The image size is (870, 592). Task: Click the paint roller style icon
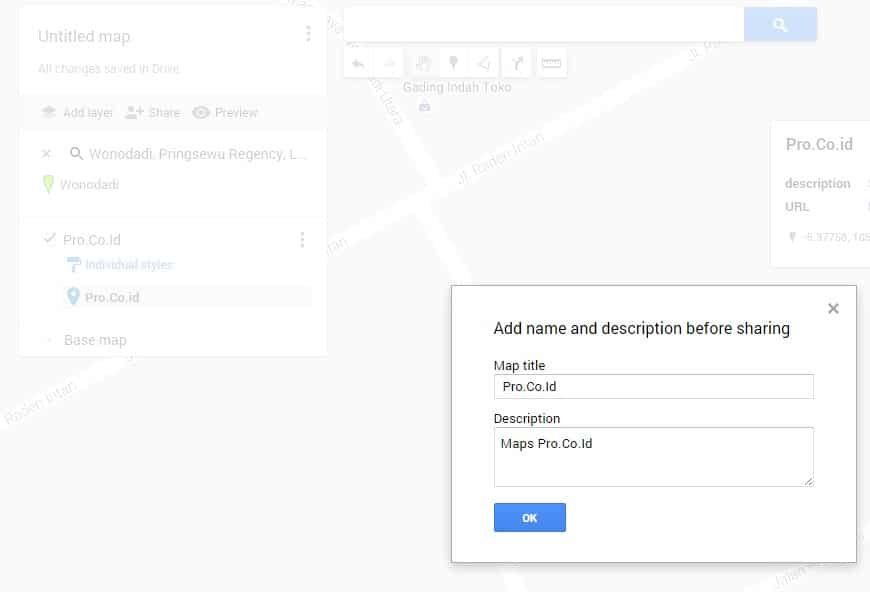[73, 265]
